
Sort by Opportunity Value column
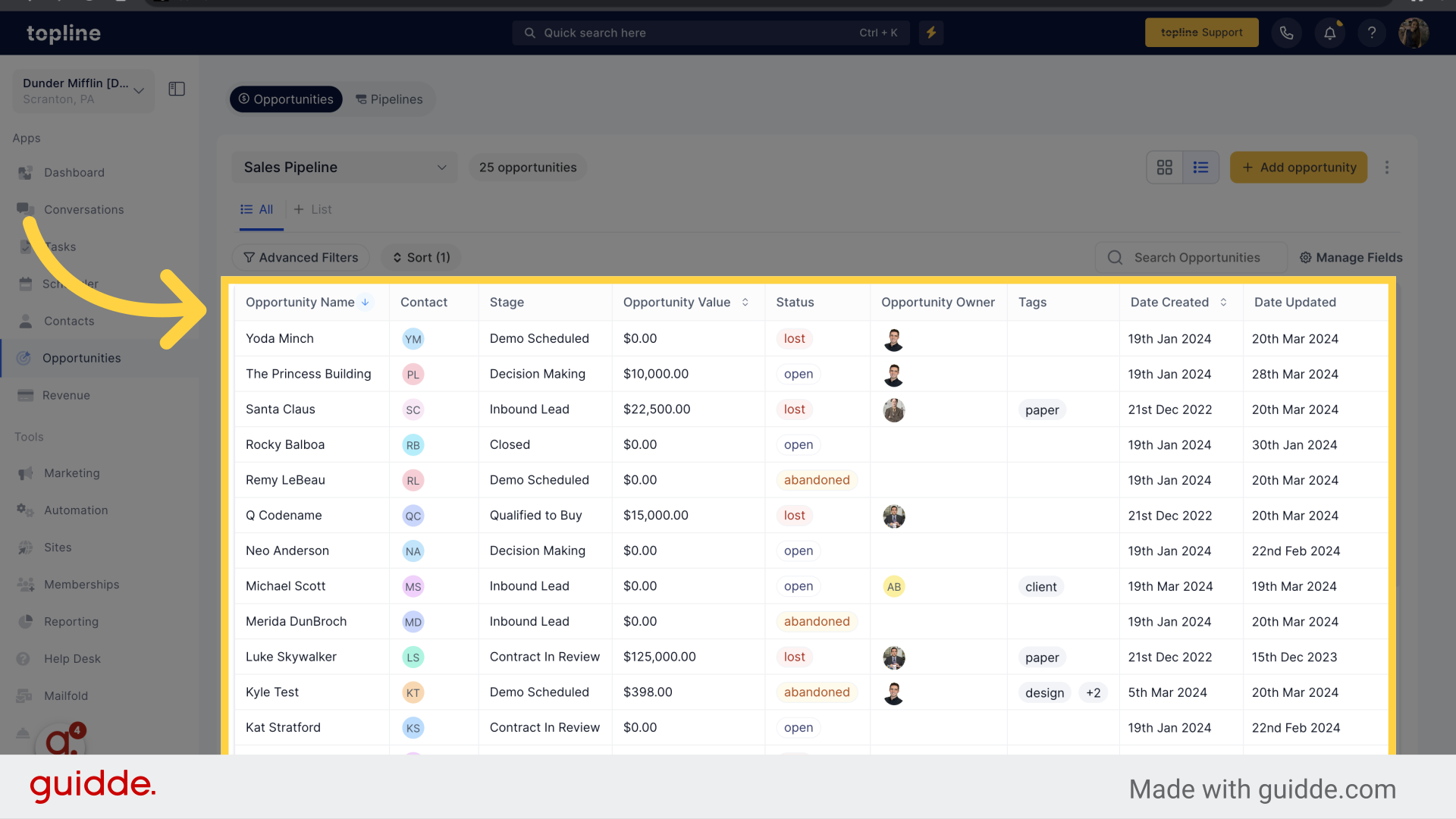tap(745, 302)
